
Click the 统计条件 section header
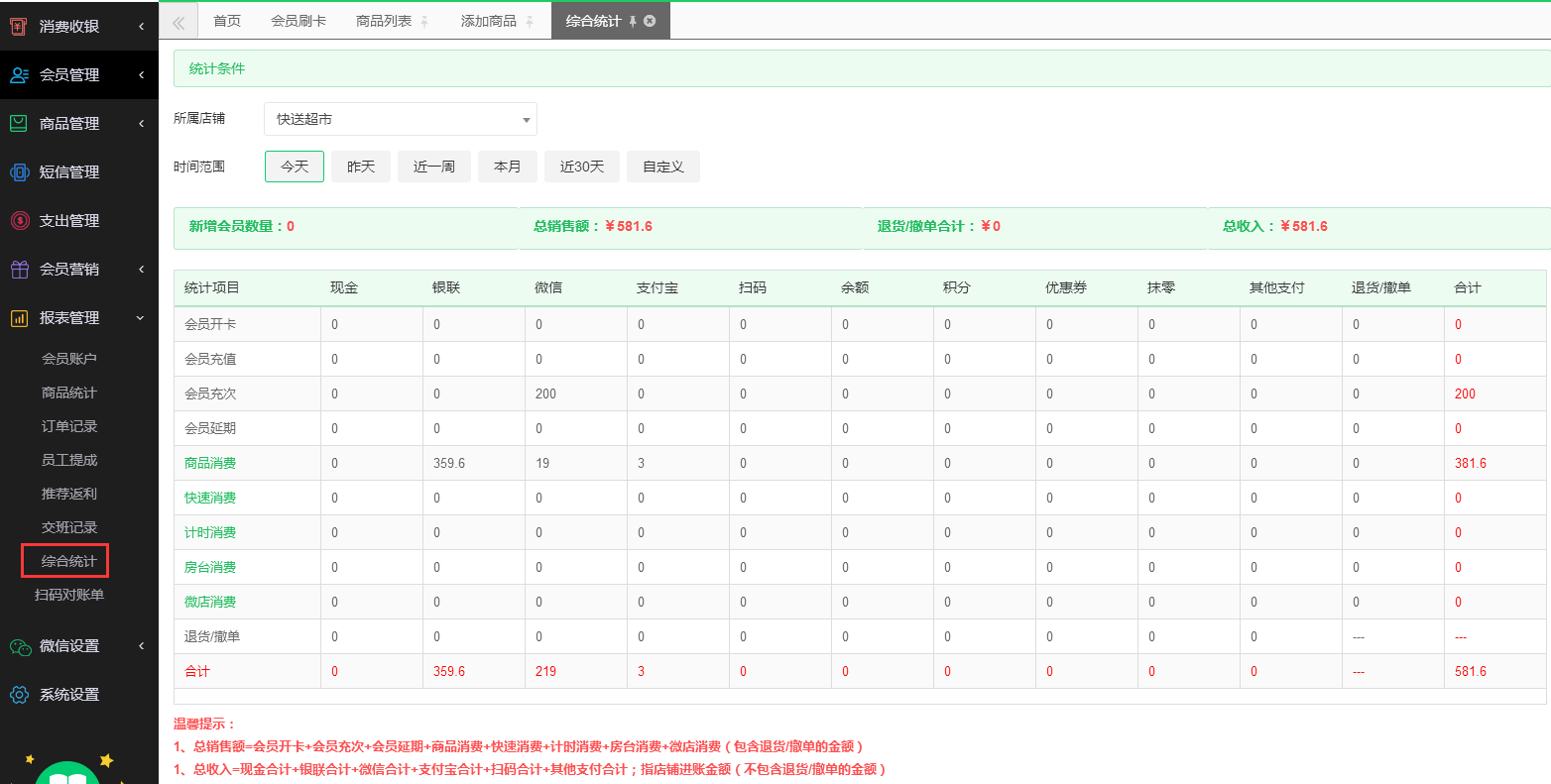coord(862,68)
